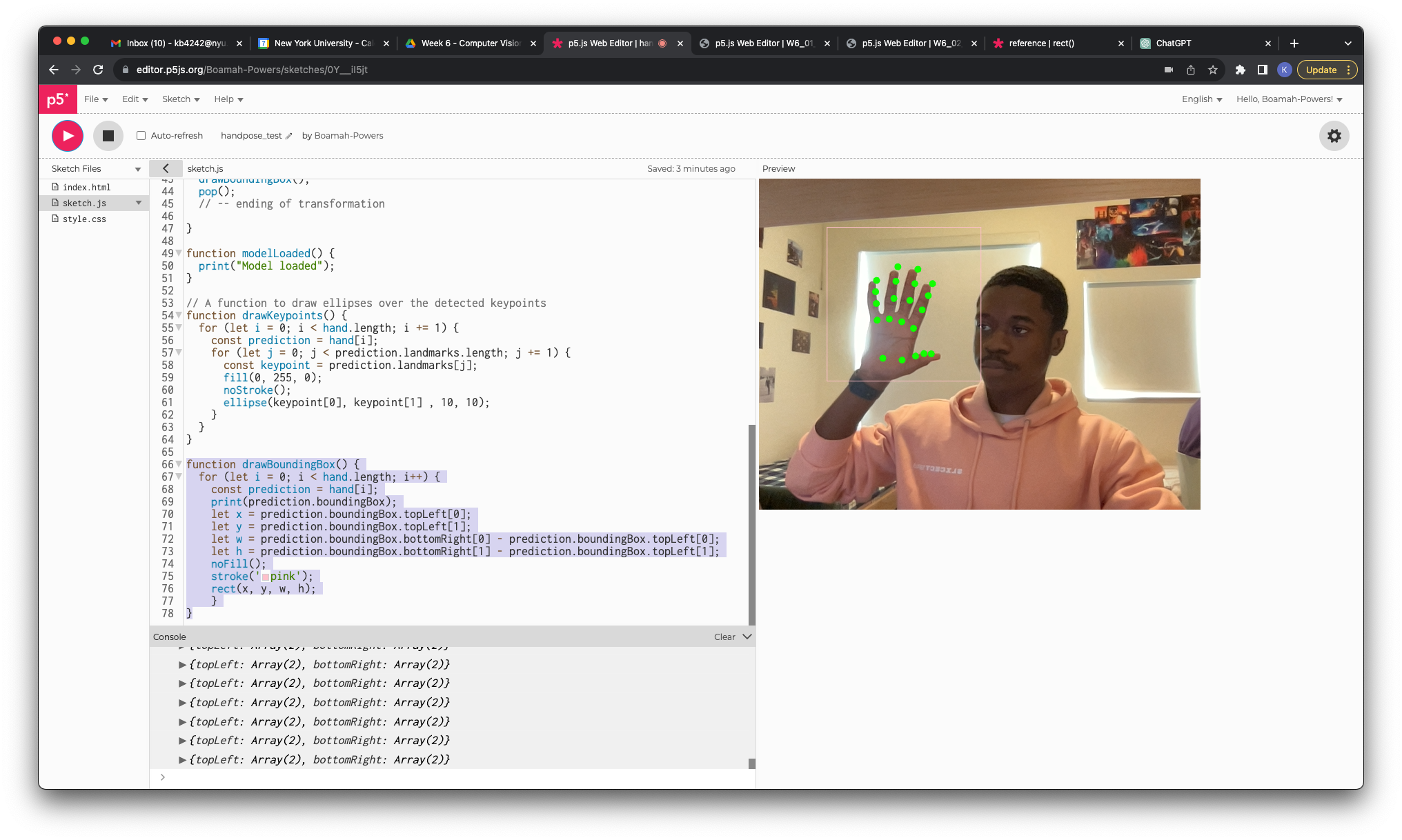1402x840 pixels.
Task: Edit the sketch name with pencil icon
Action: 288,136
